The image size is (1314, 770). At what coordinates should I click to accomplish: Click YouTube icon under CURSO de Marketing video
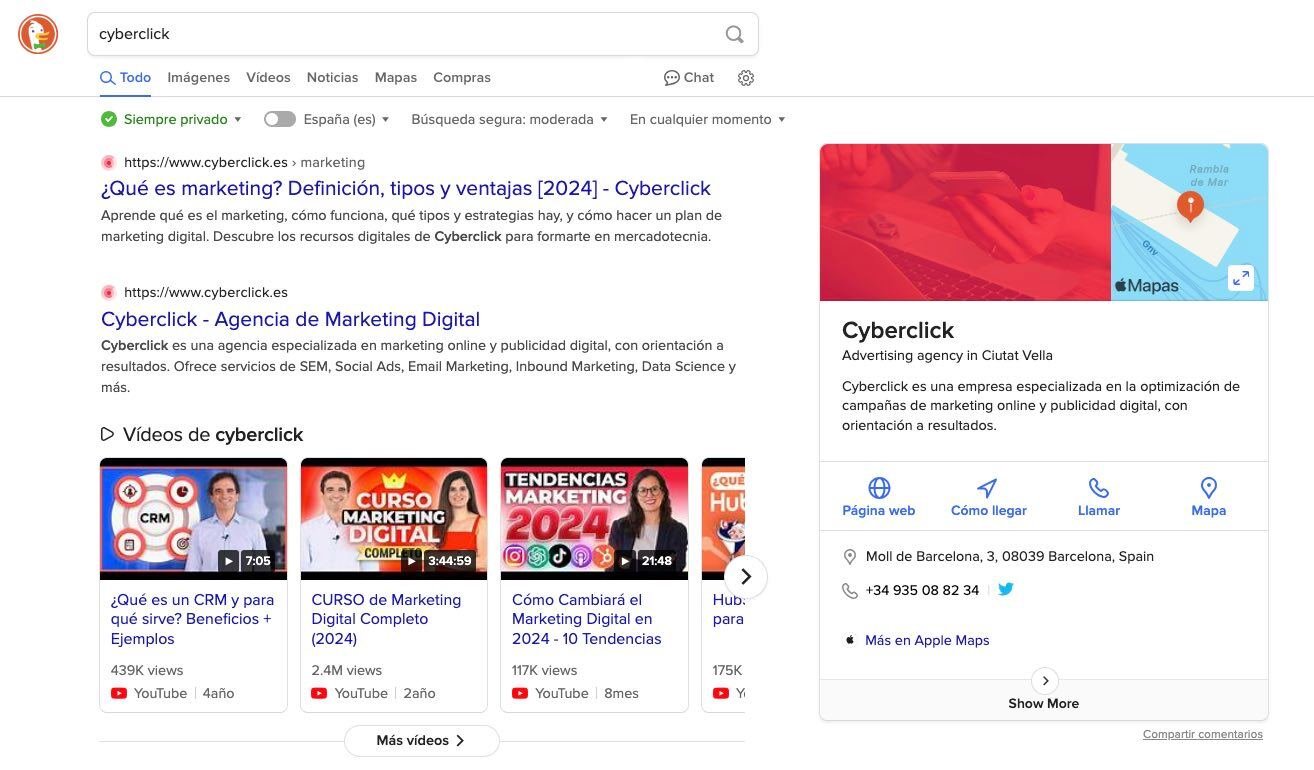point(319,693)
